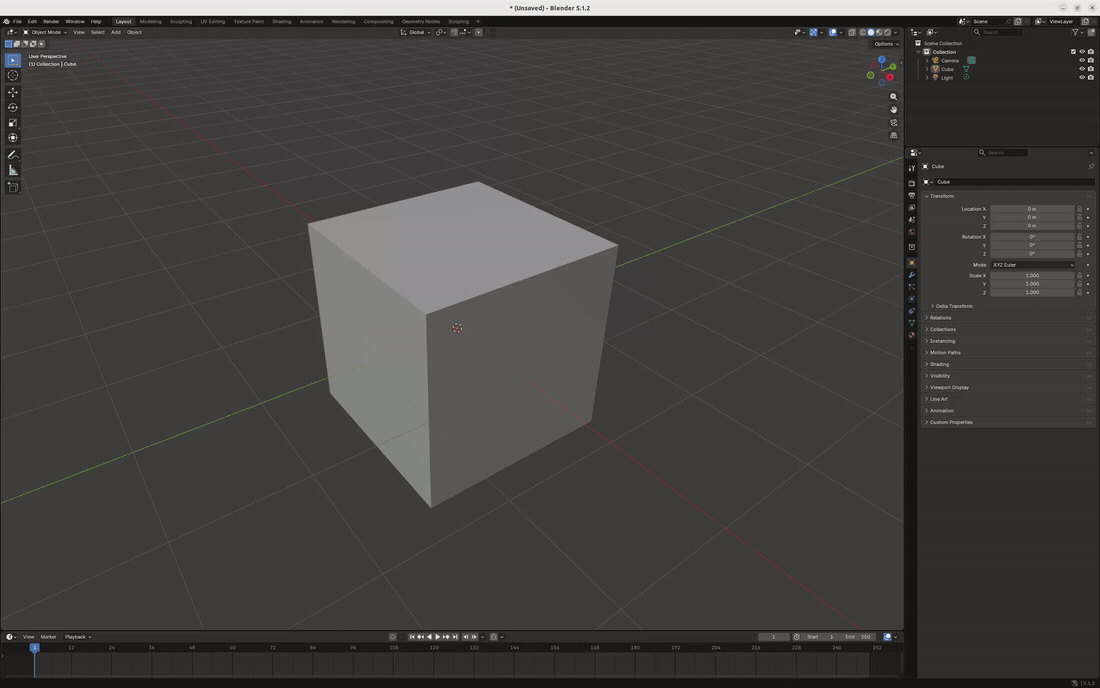Lock Scale Y value
Image resolution: width=1100 pixels, height=688 pixels.
(x=1080, y=284)
